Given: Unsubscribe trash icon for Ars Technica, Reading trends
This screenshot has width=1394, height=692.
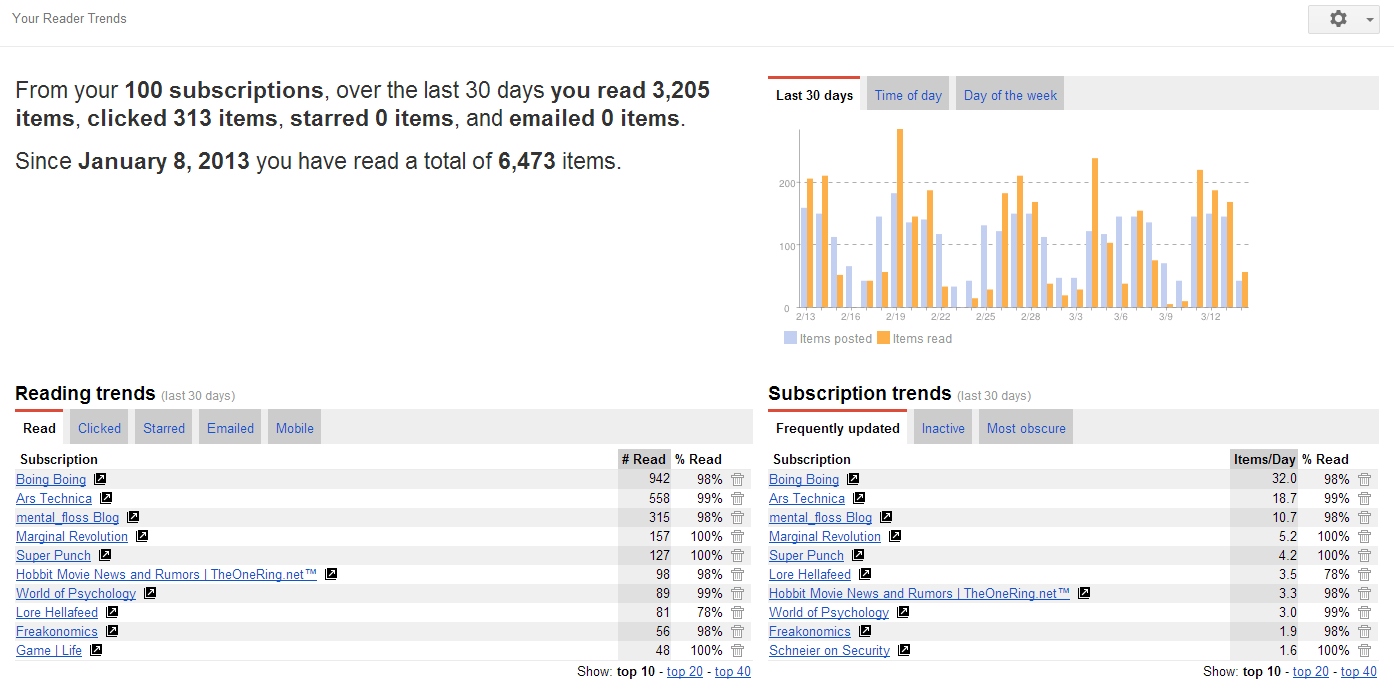Looking at the screenshot, I should [737, 499].
